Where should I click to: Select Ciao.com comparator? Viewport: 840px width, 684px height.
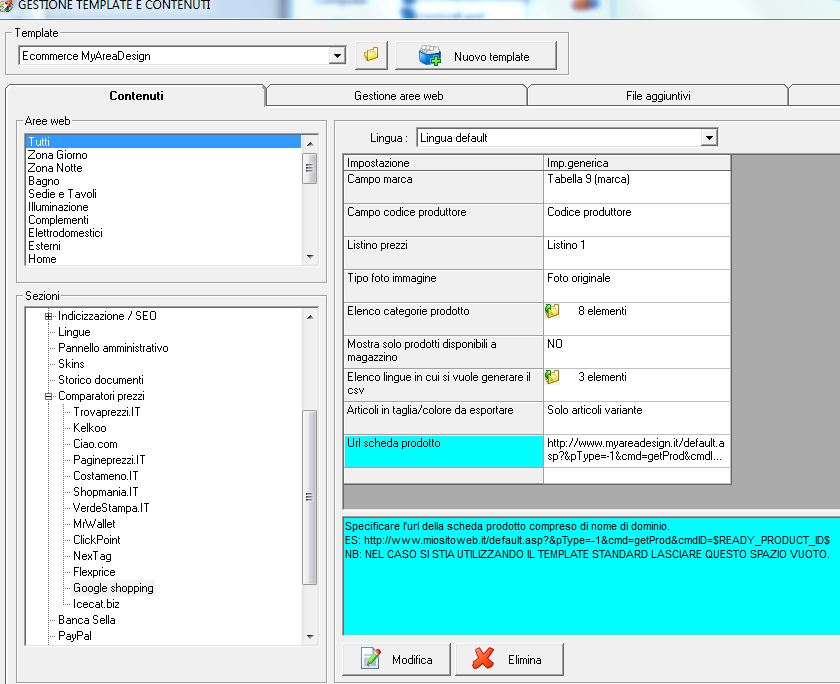tap(95, 444)
